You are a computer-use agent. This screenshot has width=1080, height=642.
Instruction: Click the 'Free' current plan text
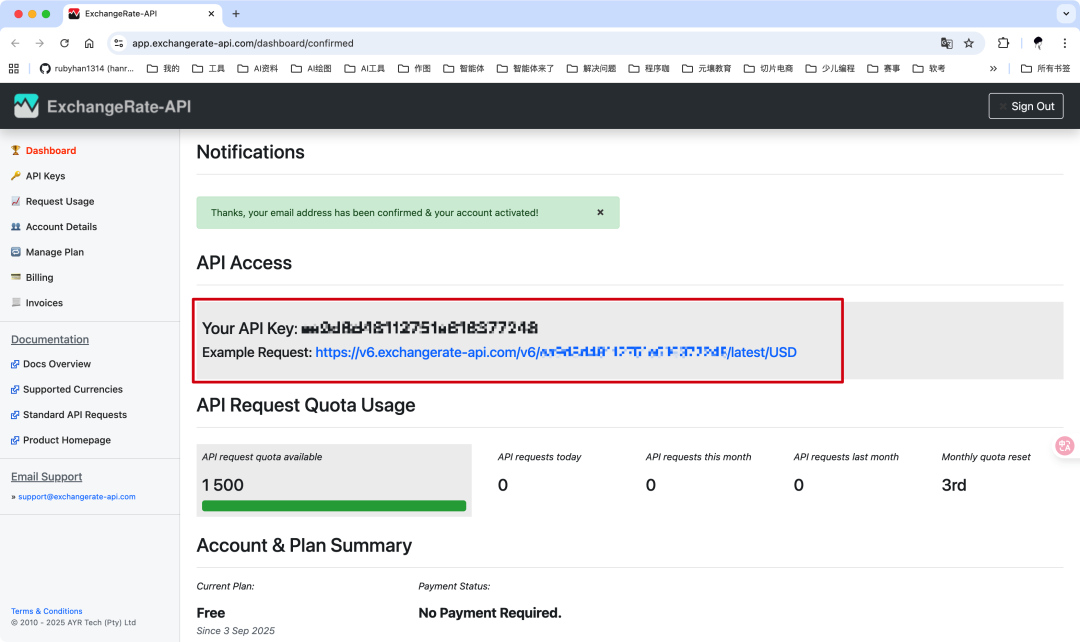[x=211, y=613]
